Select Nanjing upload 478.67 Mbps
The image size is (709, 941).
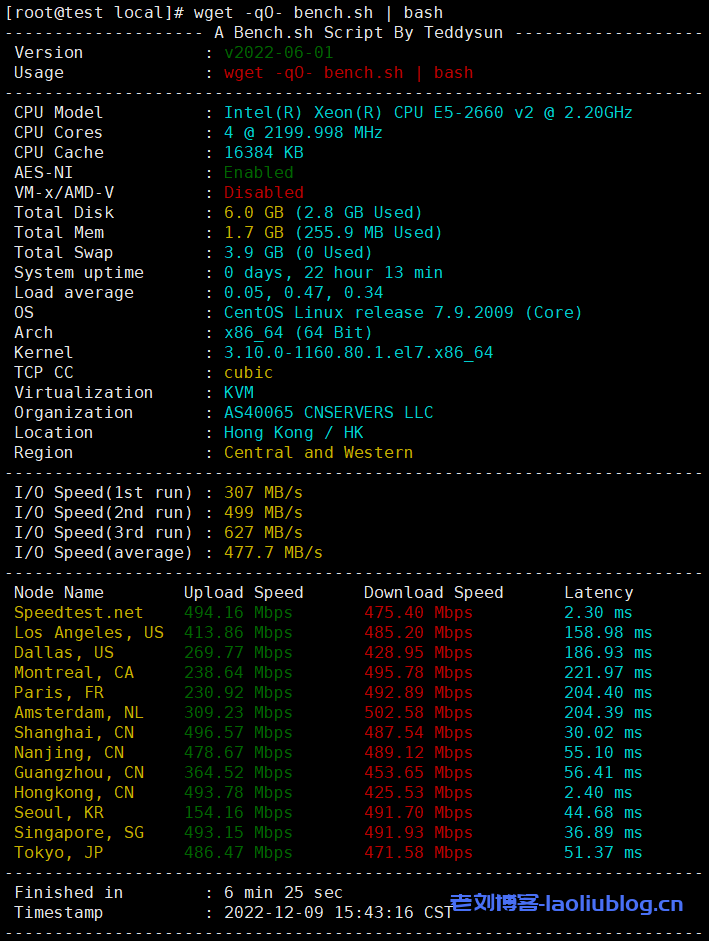pos(238,753)
